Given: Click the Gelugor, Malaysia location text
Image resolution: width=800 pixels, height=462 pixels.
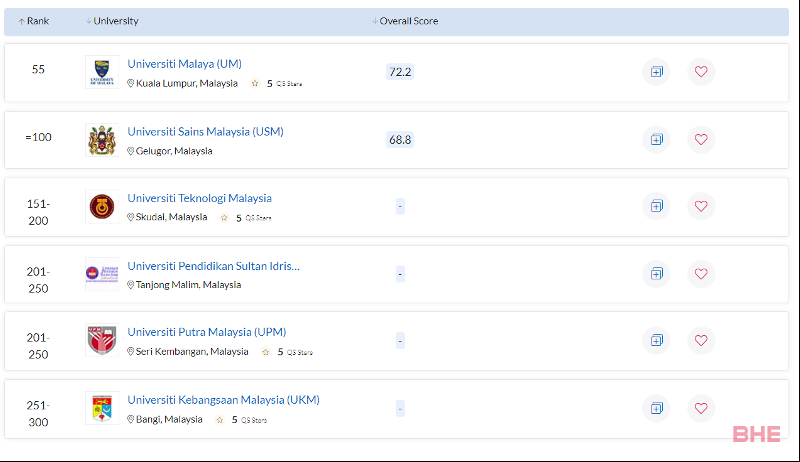Looking at the screenshot, I should click(169, 151).
